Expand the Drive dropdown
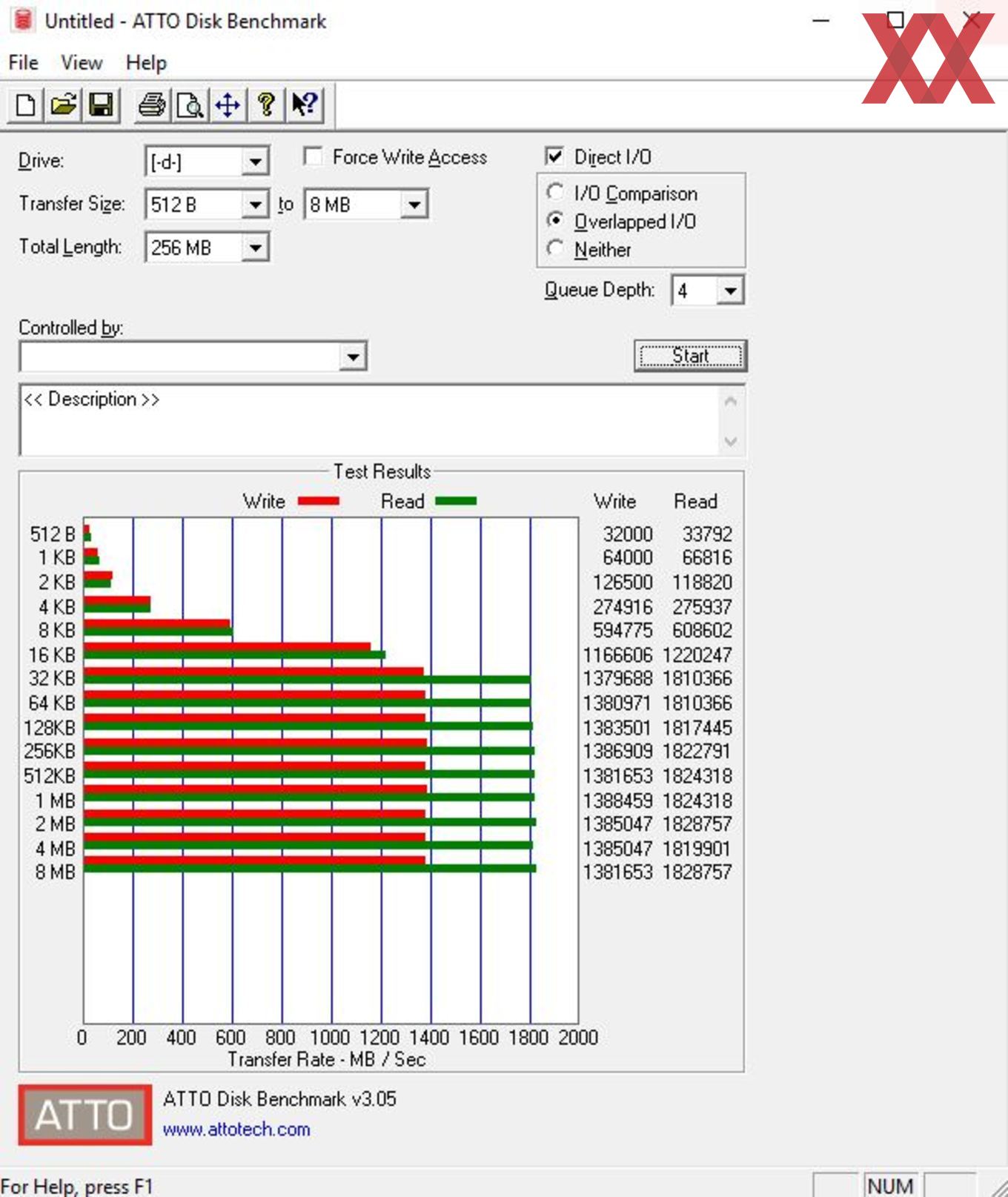Viewport: 1008px width, 1197px height. click(x=255, y=162)
